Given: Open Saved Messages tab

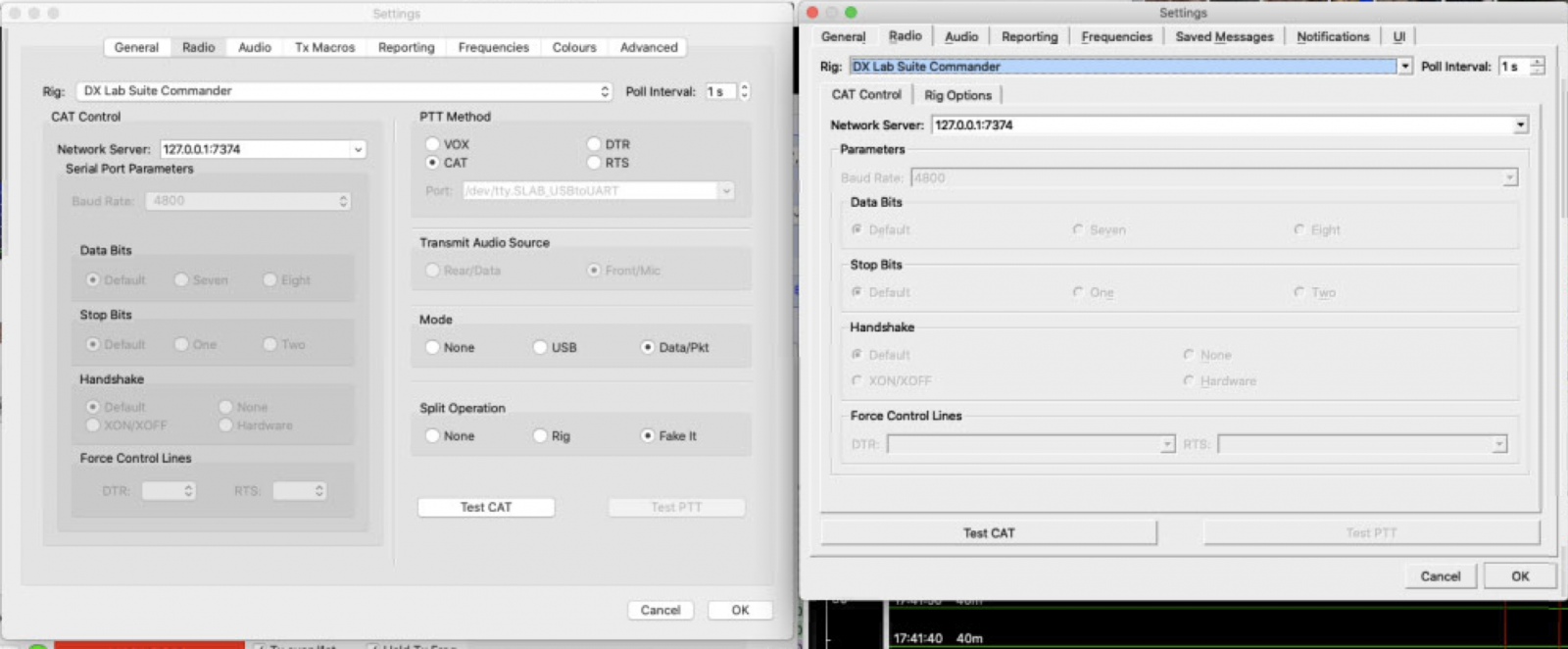Looking at the screenshot, I should coord(1224,37).
